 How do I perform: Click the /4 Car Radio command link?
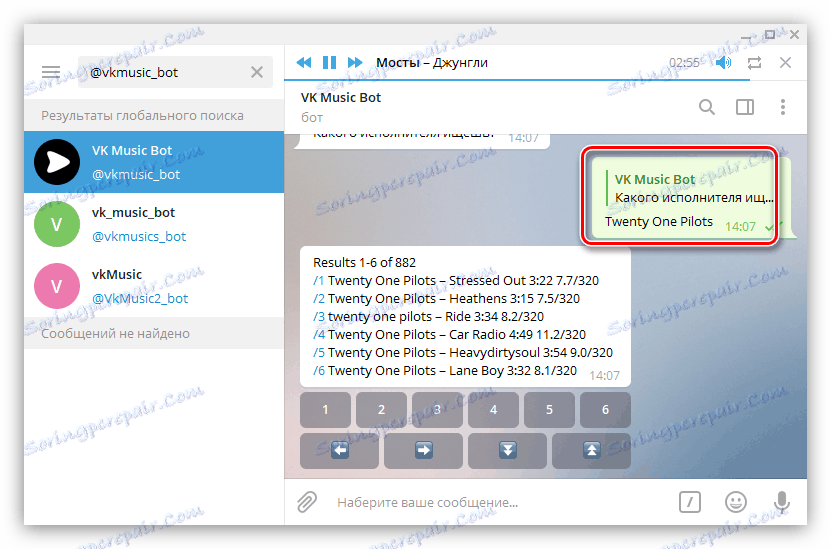tap(319, 334)
